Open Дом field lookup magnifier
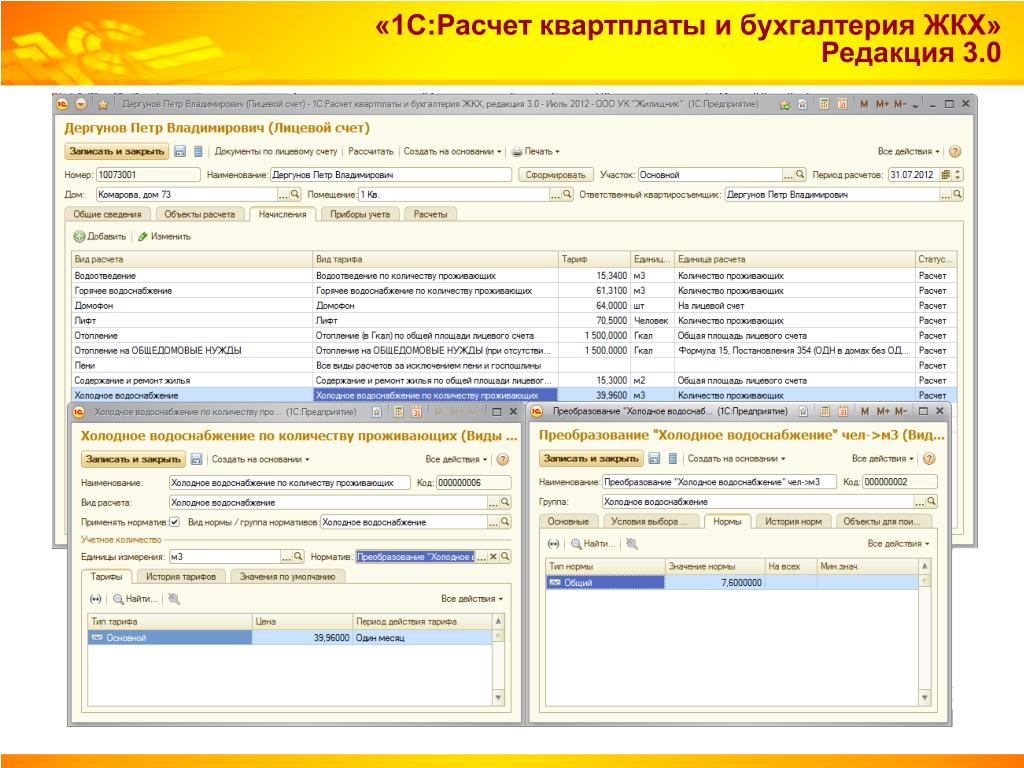1024x768 pixels. point(295,195)
